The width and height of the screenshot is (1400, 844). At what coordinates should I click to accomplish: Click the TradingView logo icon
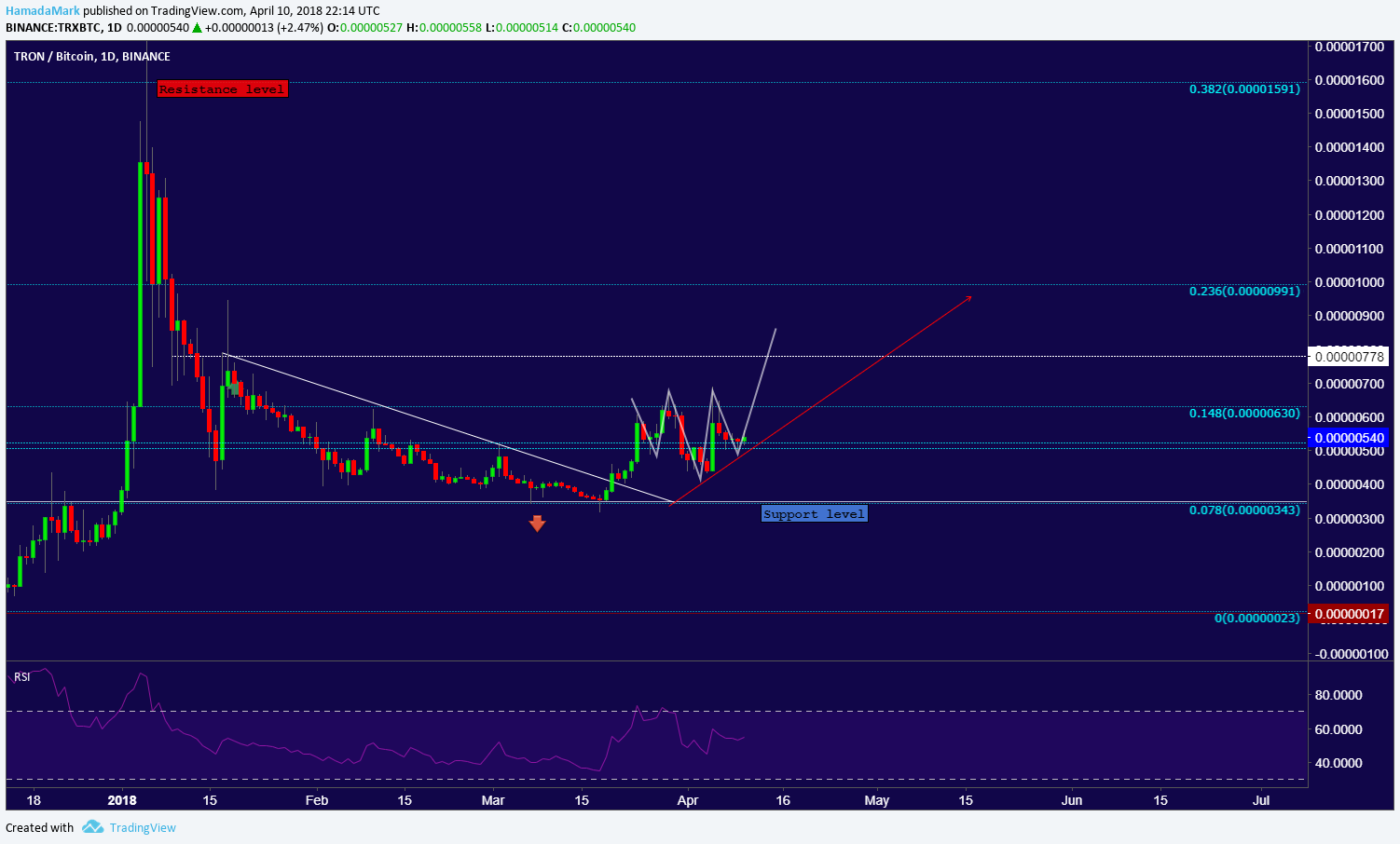(91, 827)
